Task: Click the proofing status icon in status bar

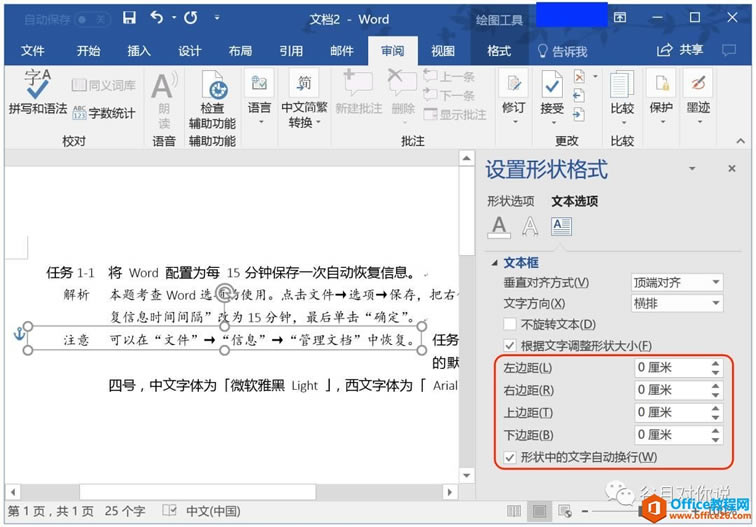Action: coord(169,511)
